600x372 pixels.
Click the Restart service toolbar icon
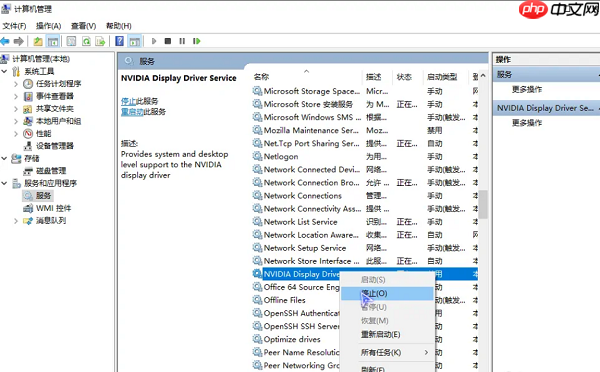click(197, 41)
